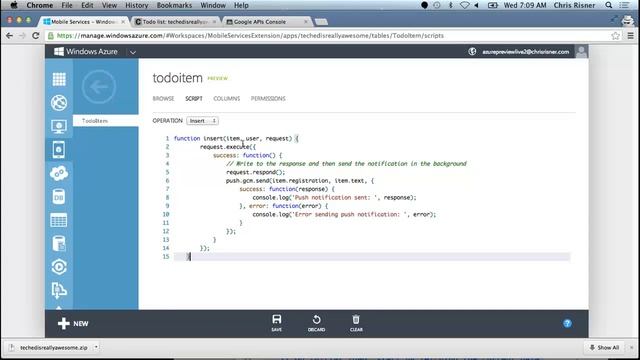Switch to Google APIs Console tab

pyautogui.click(x=266, y=22)
